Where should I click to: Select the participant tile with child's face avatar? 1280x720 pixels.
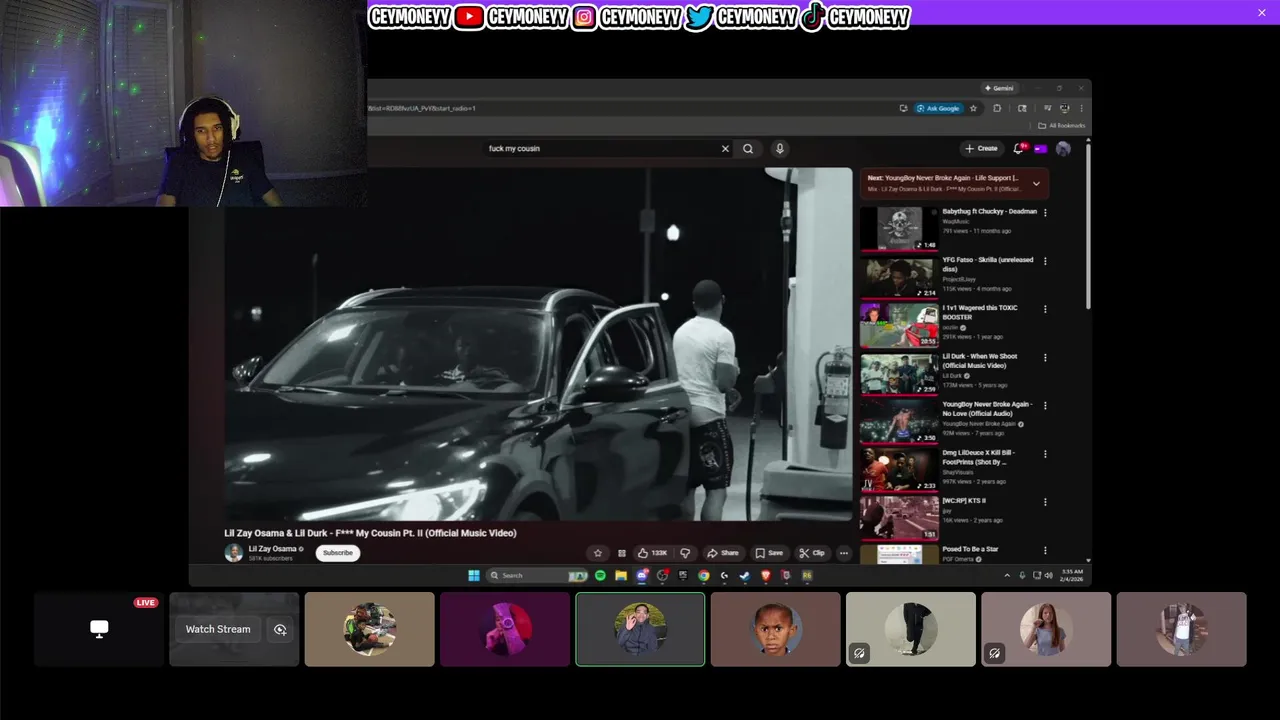pyautogui.click(x=775, y=629)
